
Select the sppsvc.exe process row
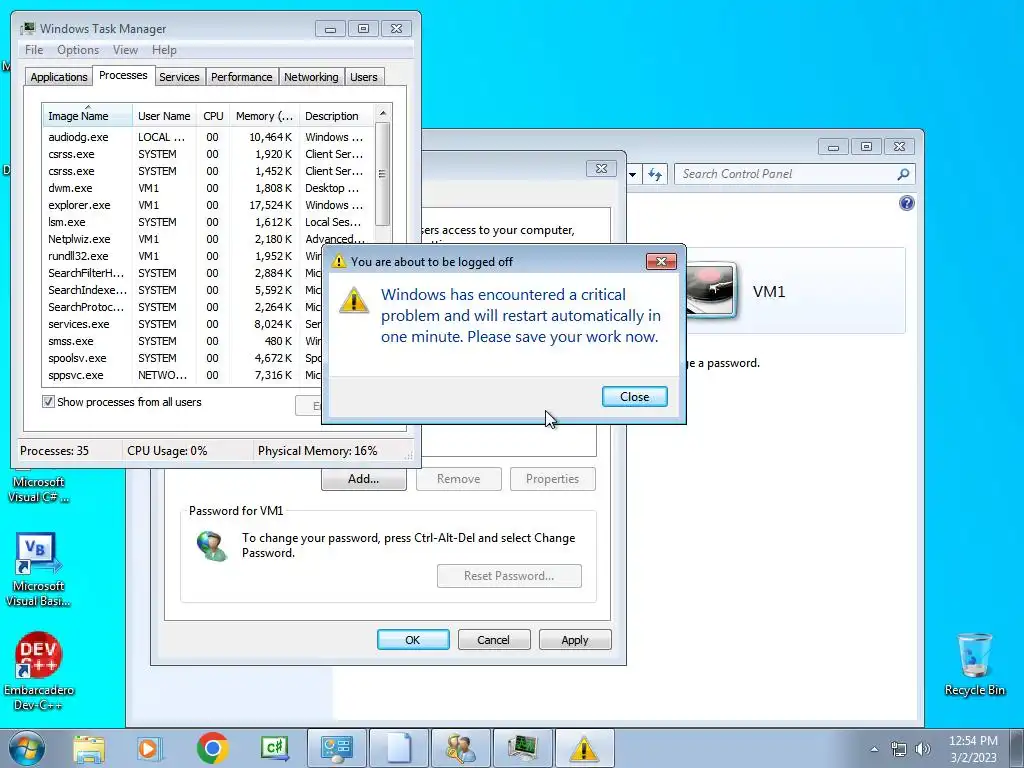point(183,375)
